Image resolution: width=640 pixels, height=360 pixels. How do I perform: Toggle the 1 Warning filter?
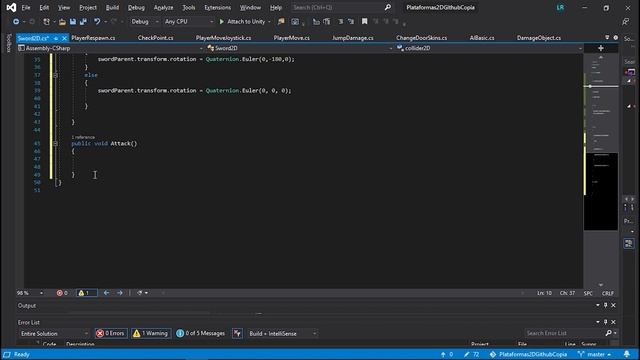[151, 333]
